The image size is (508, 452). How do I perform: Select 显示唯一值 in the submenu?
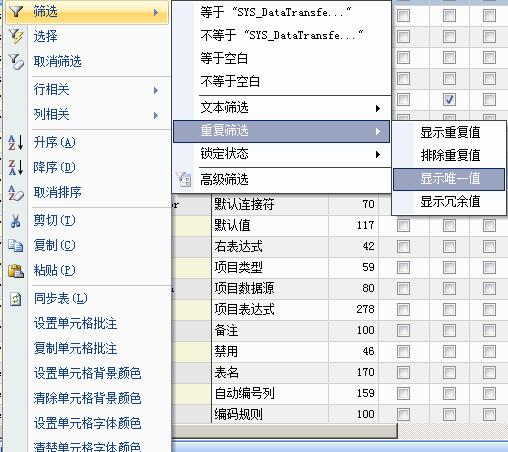click(449, 179)
